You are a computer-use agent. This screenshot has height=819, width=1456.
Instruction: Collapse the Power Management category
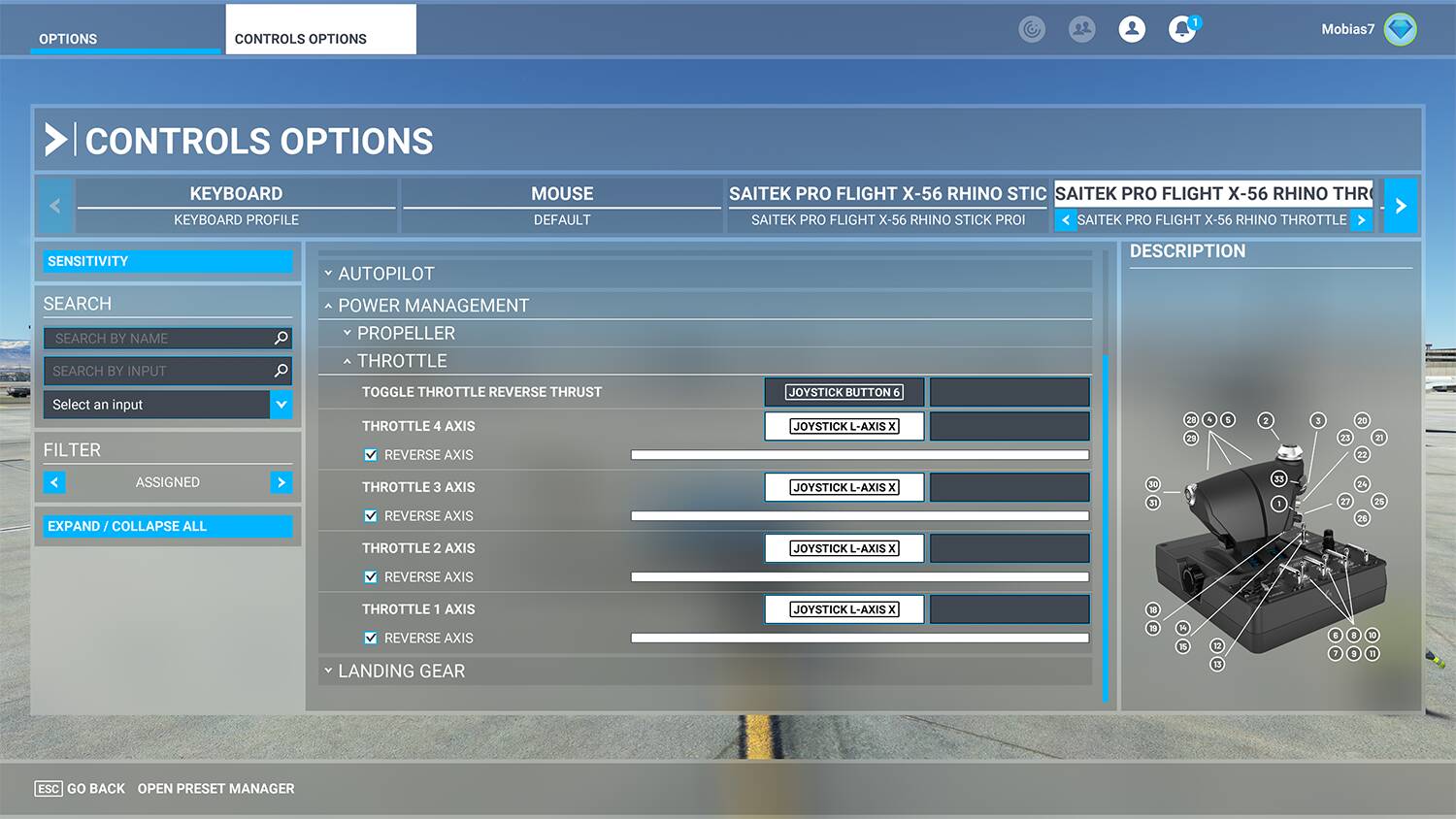point(706,306)
